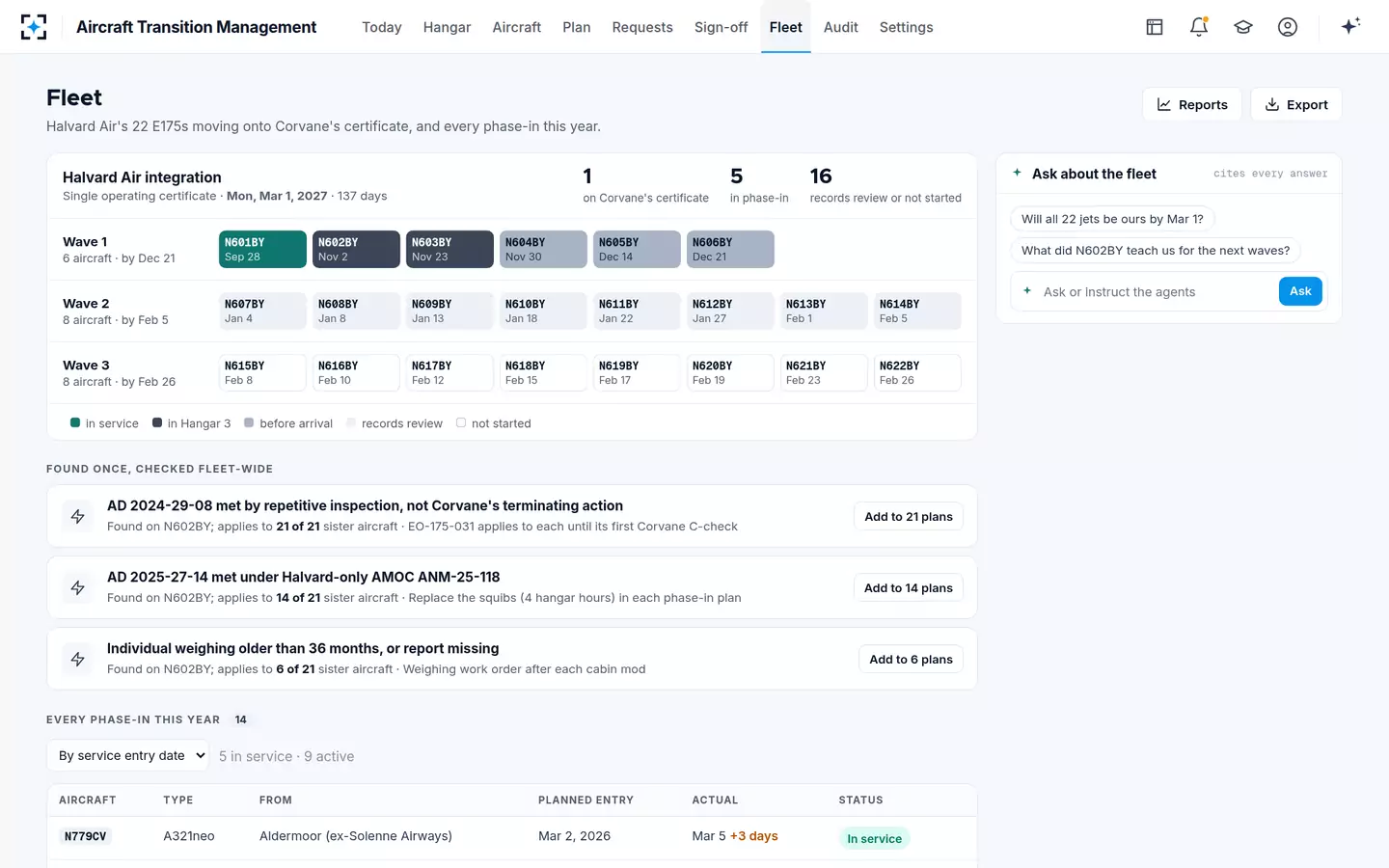Select aircraft tile N618BY
Image resolution: width=1389 pixels, height=868 pixels.
pos(543,372)
